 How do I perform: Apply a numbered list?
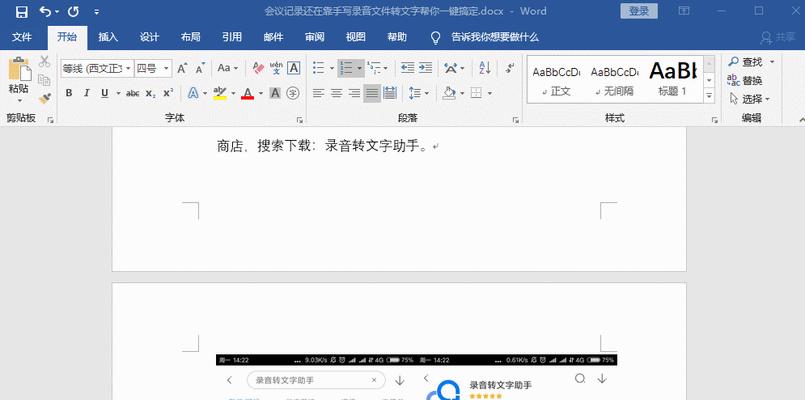click(x=347, y=68)
